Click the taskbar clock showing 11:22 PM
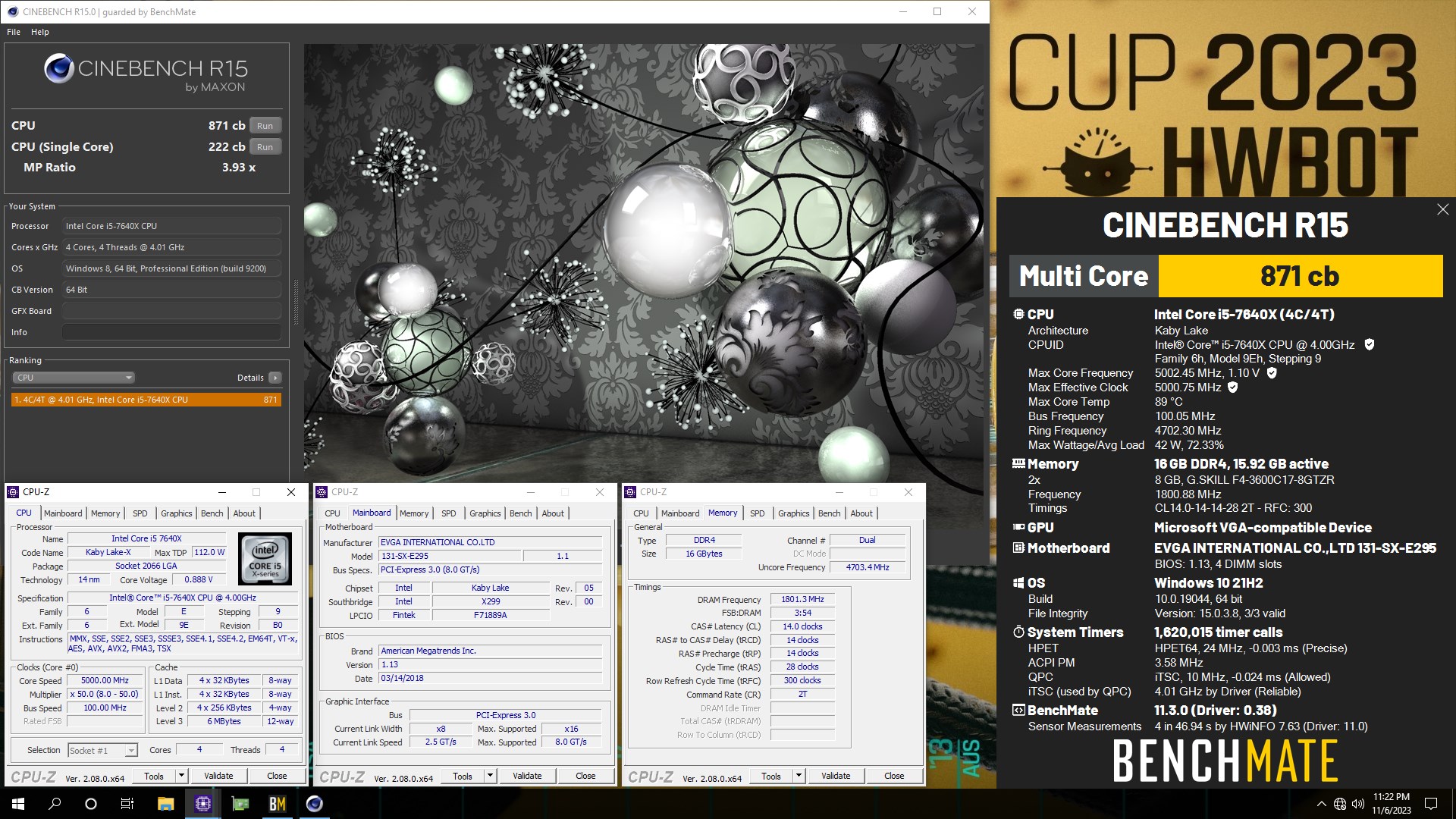Screen dimensions: 1456x819 click(x=1391, y=804)
